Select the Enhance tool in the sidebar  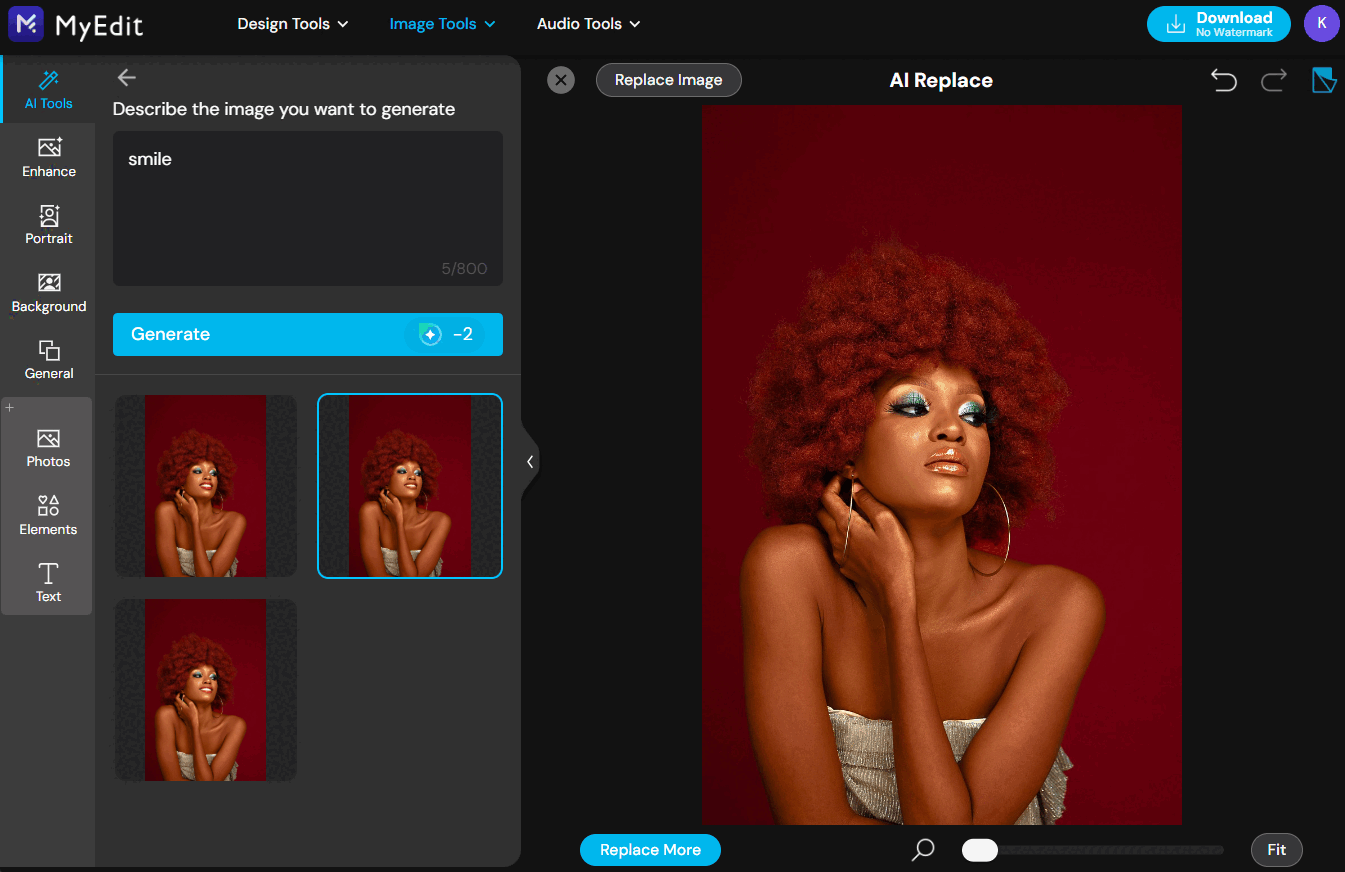click(x=48, y=157)
